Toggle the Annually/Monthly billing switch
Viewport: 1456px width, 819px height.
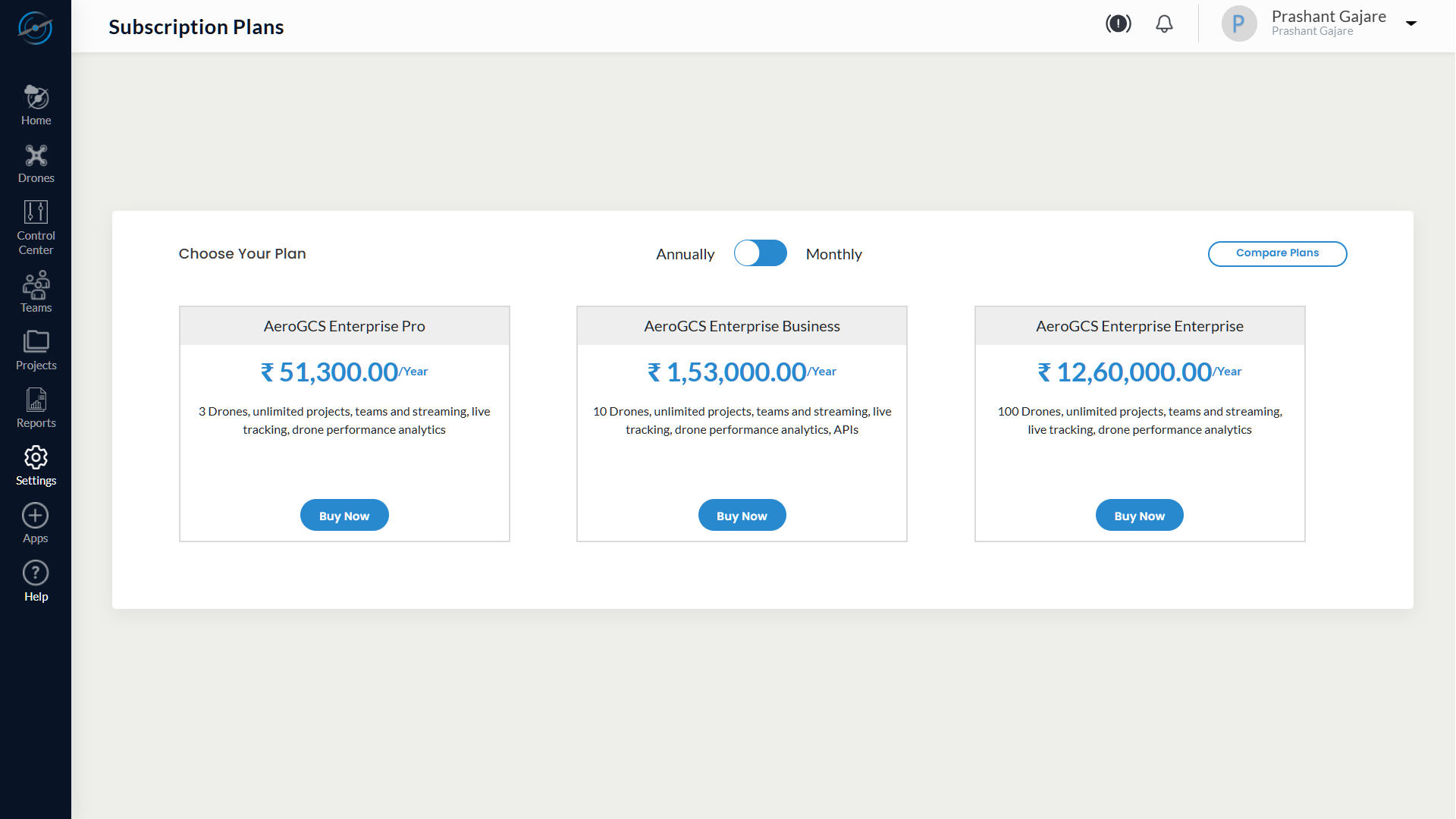coord(761,253)
